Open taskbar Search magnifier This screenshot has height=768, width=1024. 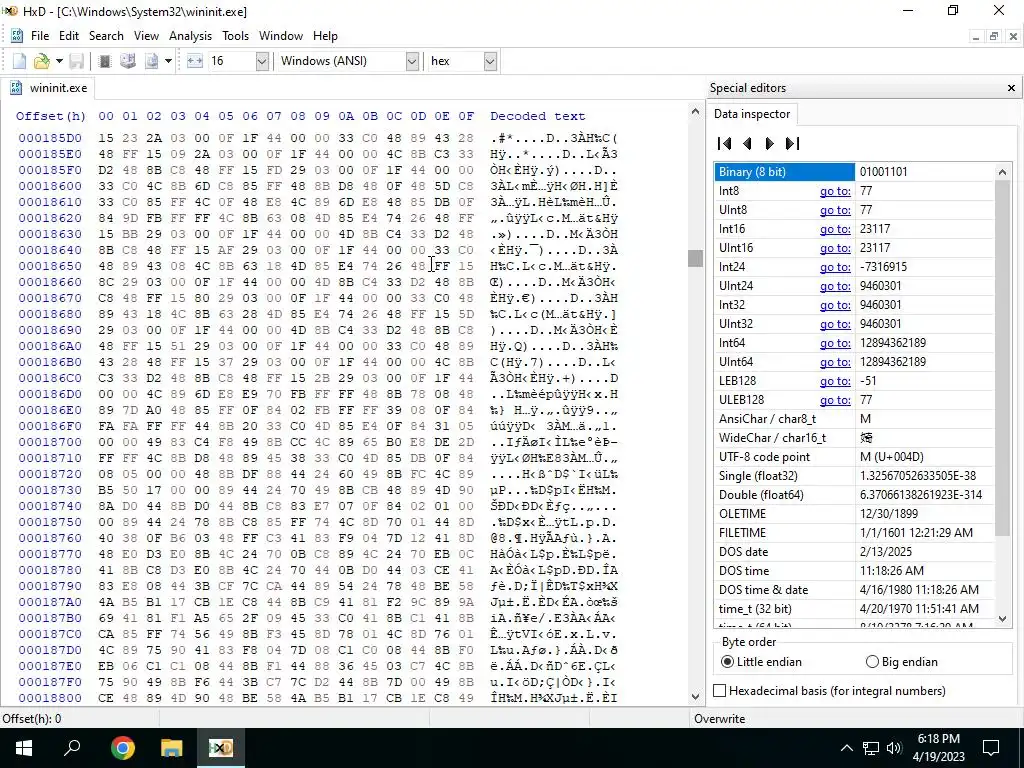pos(72,748)
